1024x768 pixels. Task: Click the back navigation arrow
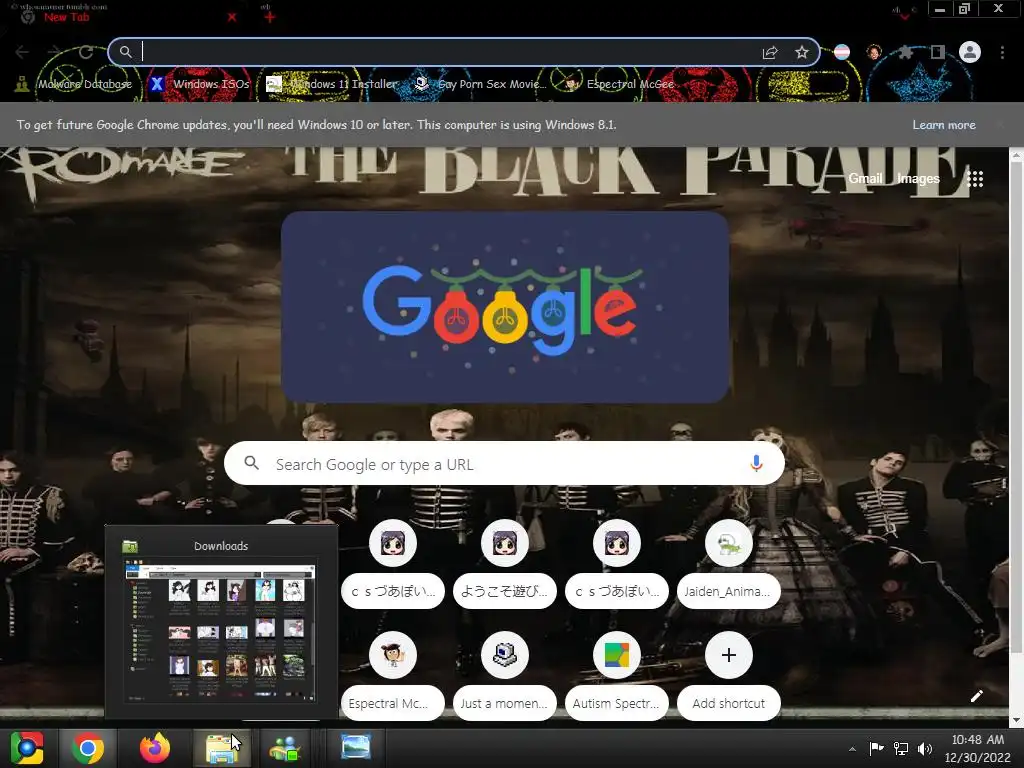point(22,52)
